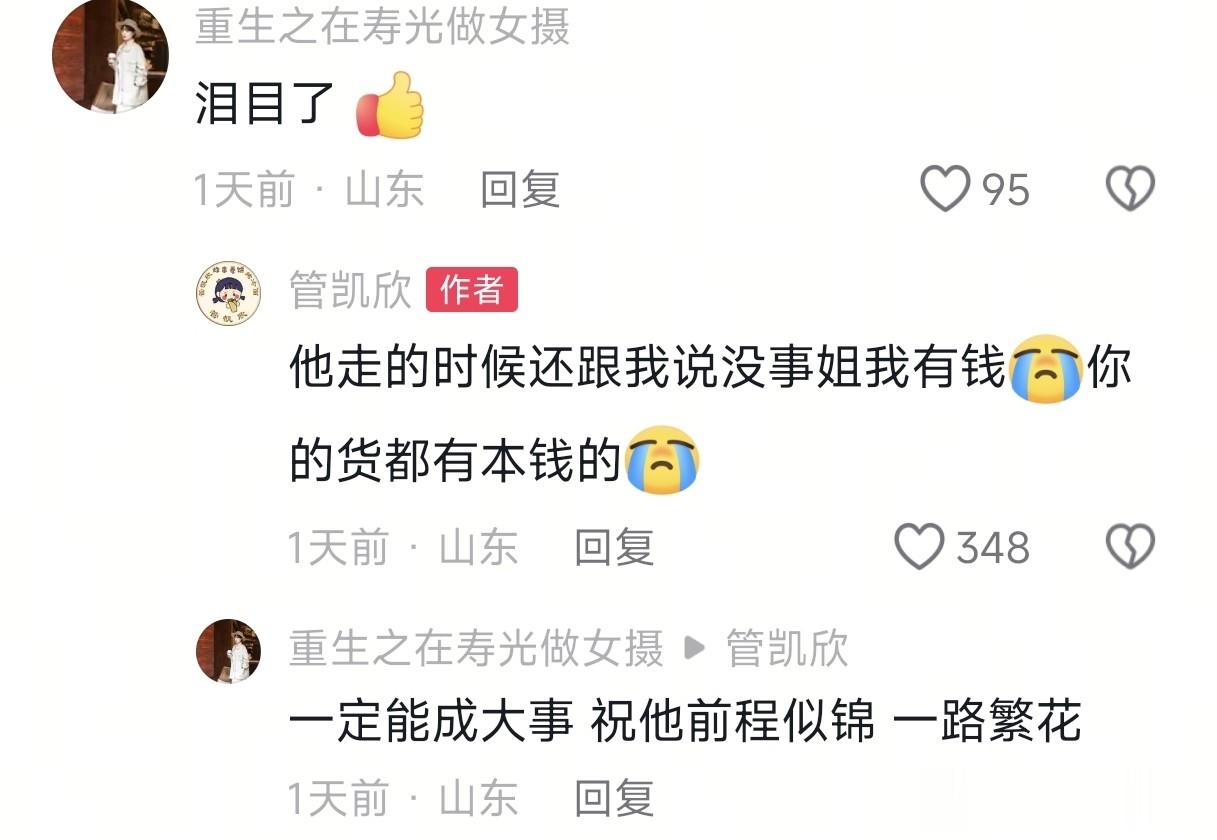Open small avatar beside bottom reply
This screenshot has width=1217, height=840.
coord(228,651)
